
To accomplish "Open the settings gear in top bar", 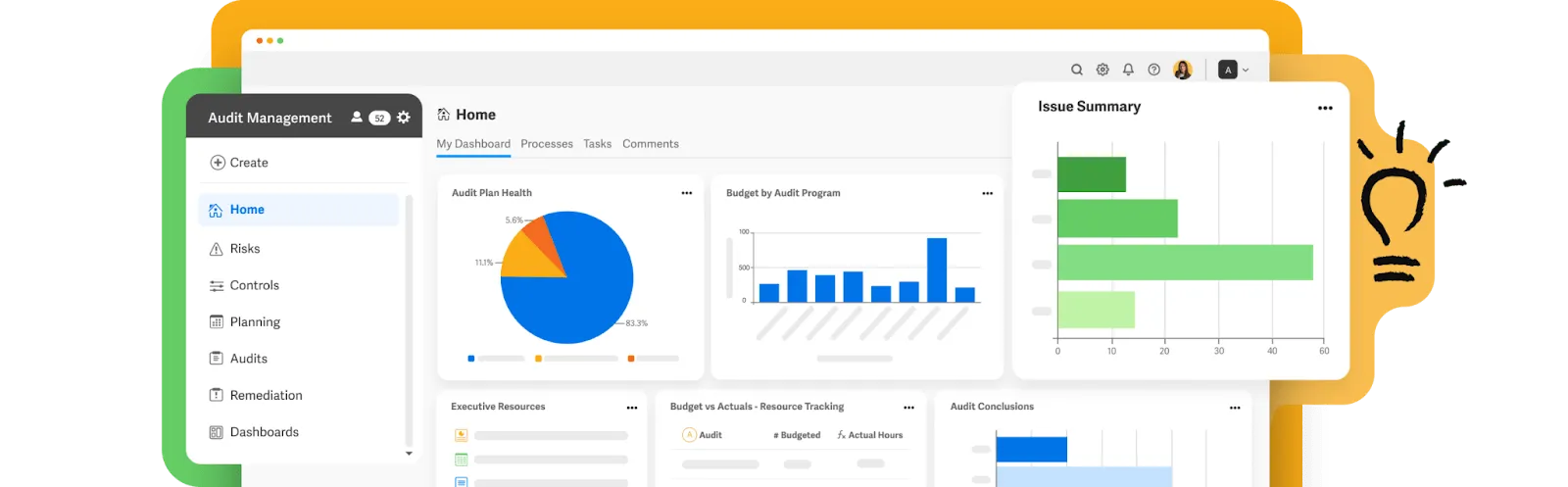I will tap(1102, 70).
